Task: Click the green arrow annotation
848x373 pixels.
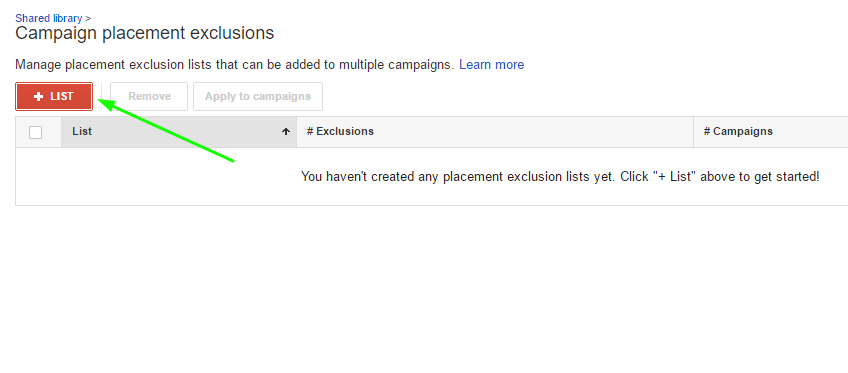Action: tap(165, 130)
